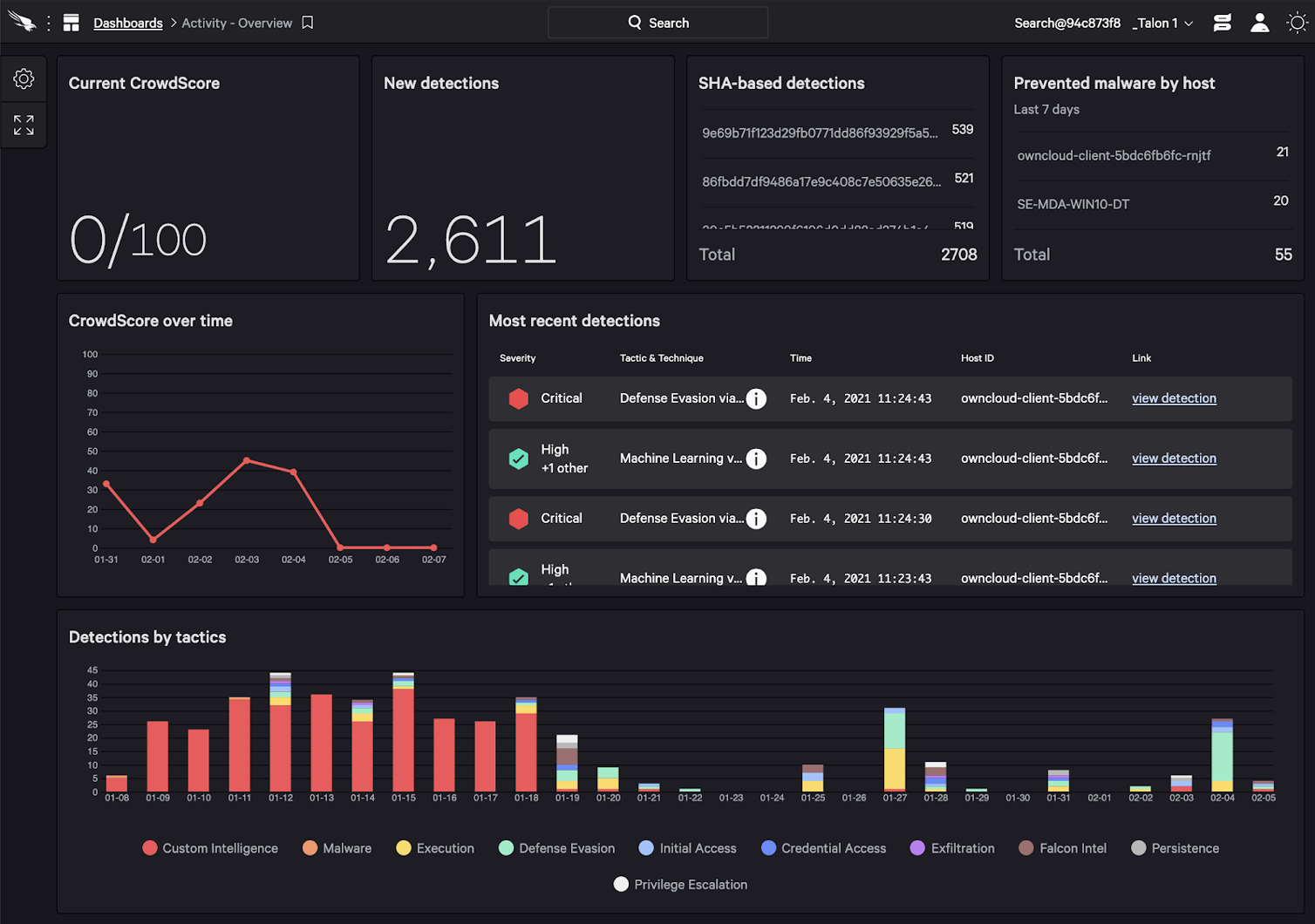The image size is (1315, 924).
Task: Navigate to the Dashboards breadcrumb
Action: coord(127,23)
